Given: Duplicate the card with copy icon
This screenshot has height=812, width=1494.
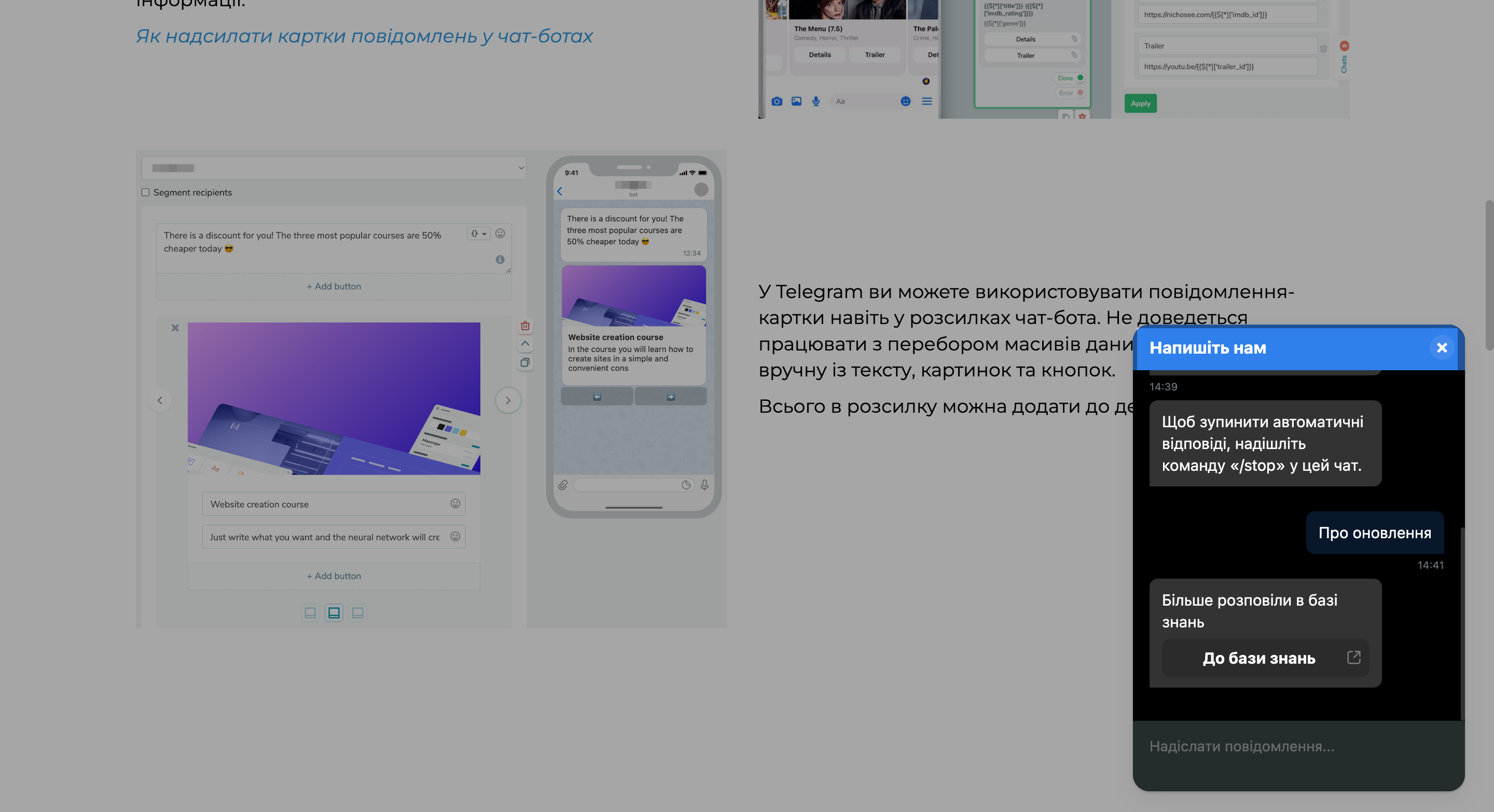Looking at the screenshot, I should (525, 363).
